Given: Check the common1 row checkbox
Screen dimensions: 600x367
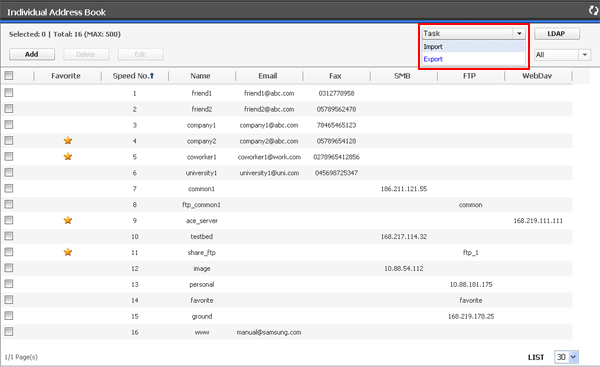Looking at the screenshot, I should pyautogui.click(x=9, y=188).
